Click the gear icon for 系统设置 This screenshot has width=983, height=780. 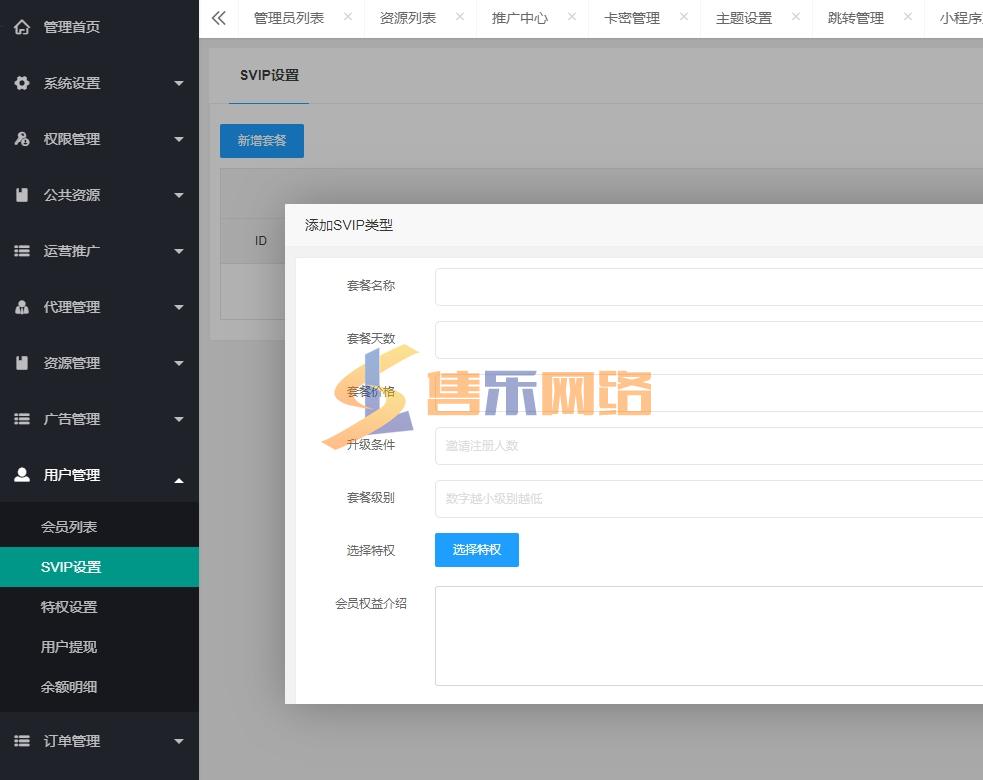tap(22, 83)
